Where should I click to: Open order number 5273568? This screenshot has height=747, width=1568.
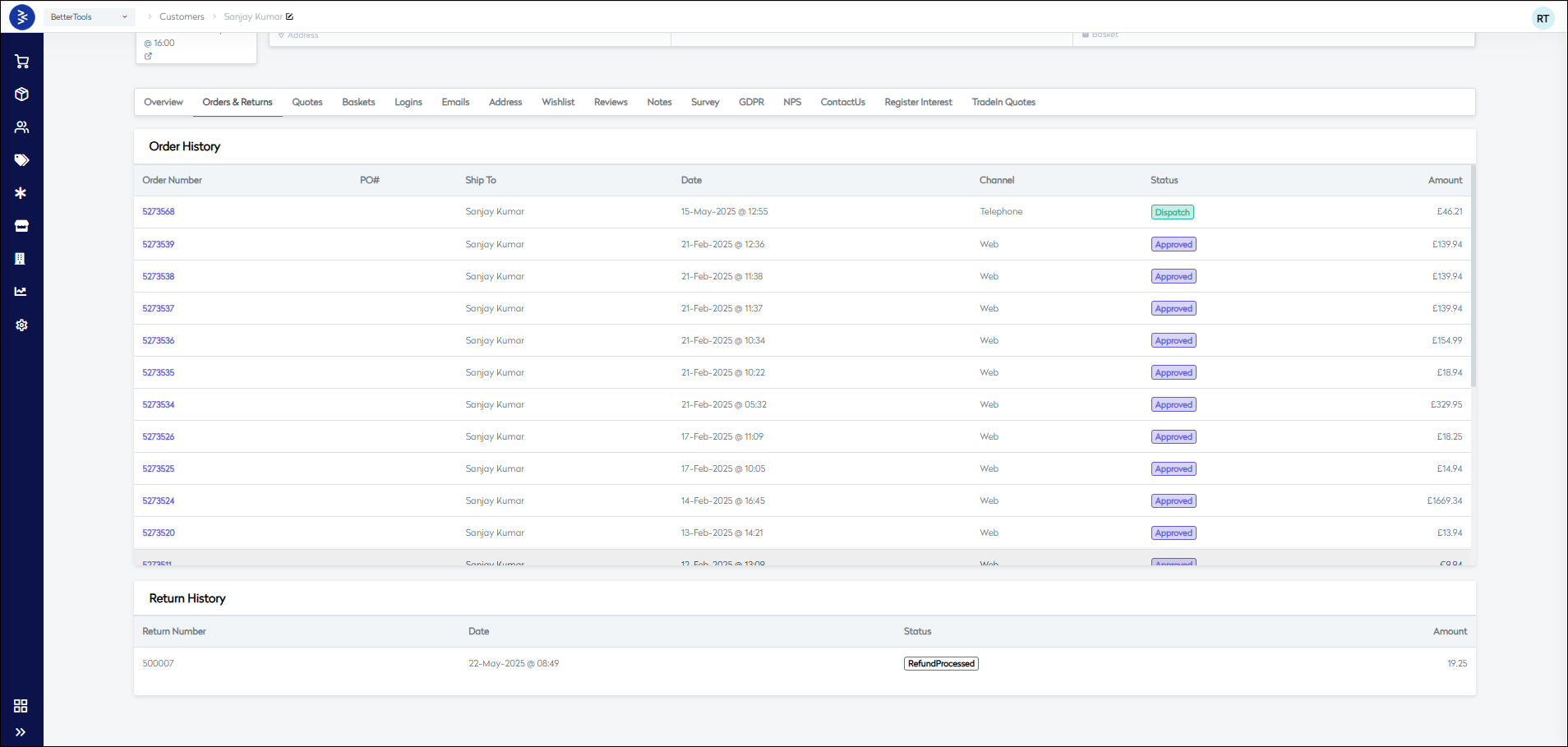pyautogui.click(x=159, y=212)
